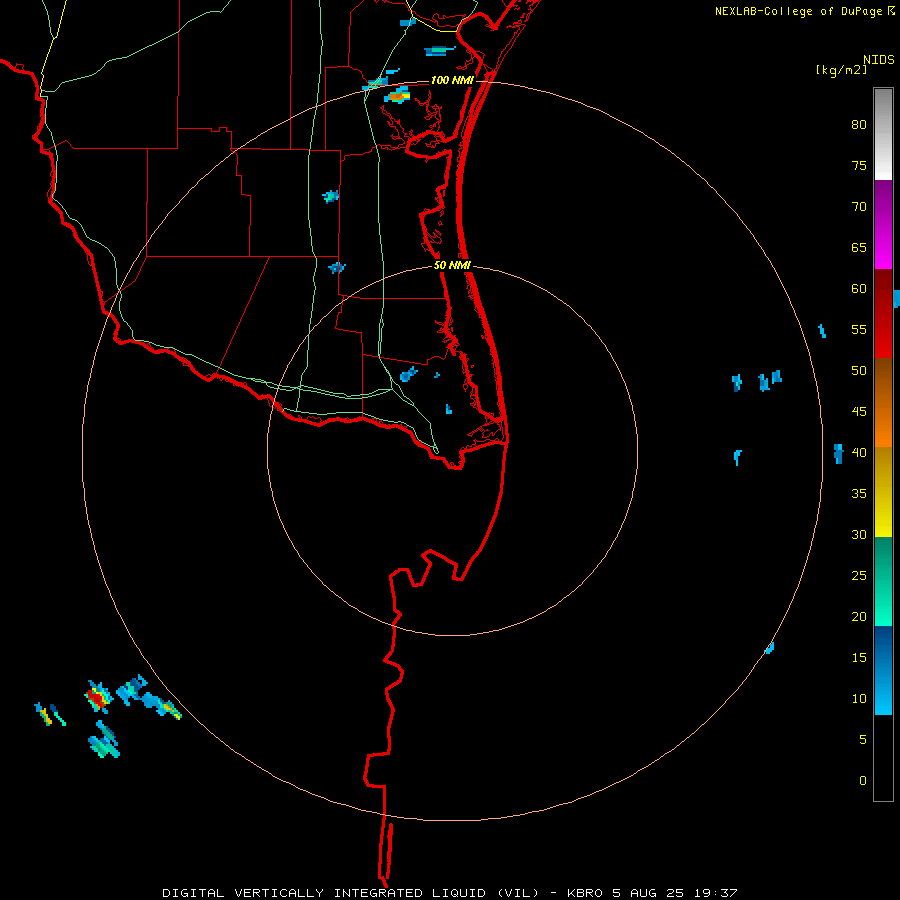
Task: Select the dark red band beside 60
Action: [x=883, y=290]
